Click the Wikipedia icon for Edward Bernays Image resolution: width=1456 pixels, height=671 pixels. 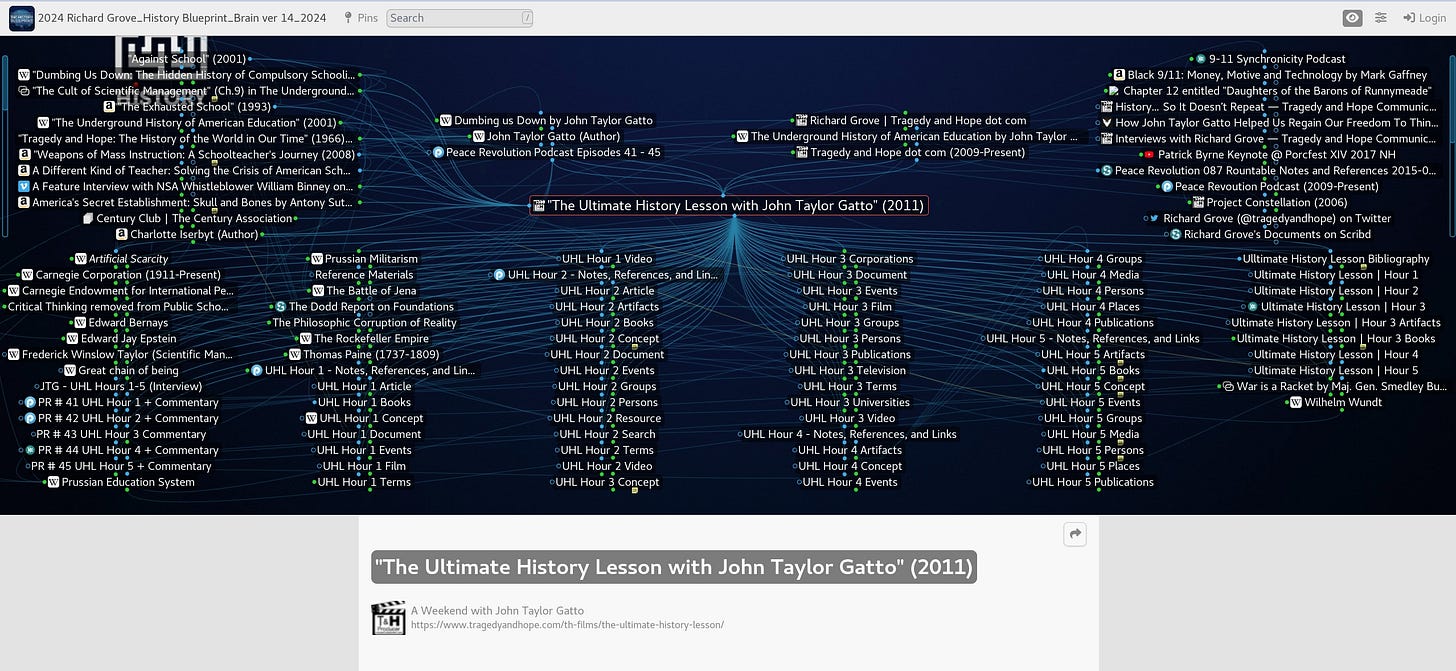(80, 322)
